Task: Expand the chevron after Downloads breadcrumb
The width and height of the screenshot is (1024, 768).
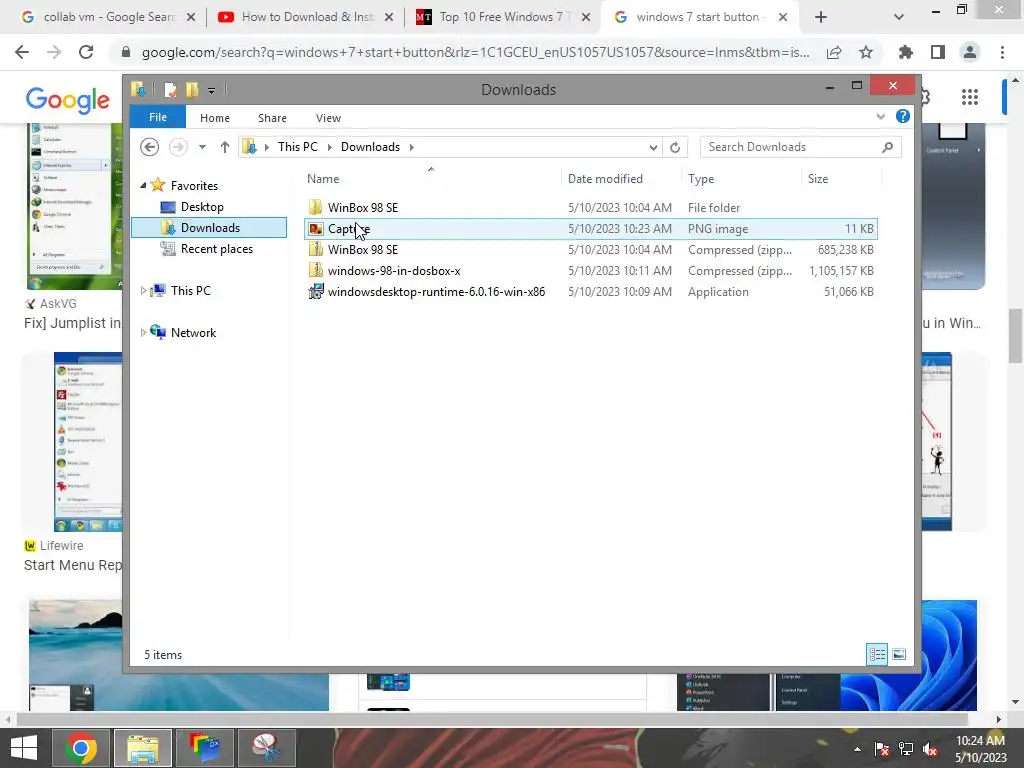Action: [411, 147]
